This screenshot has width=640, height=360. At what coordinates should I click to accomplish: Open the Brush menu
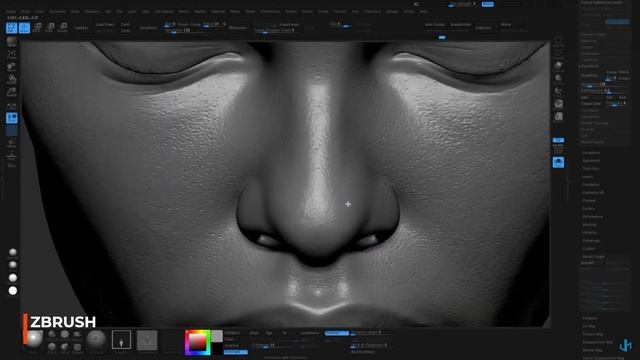(25, 11)
